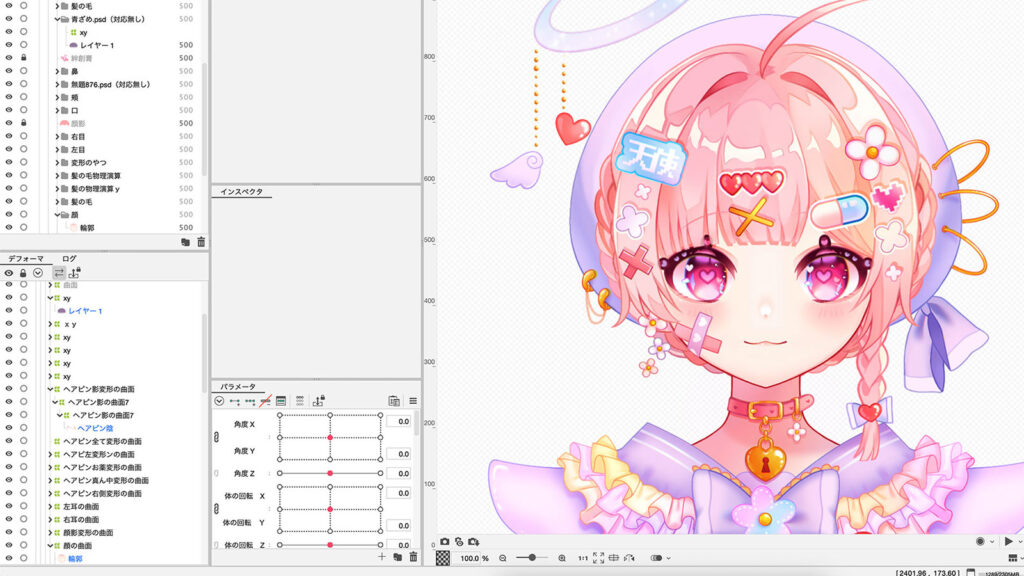Click the trash icon in parameter panel
The image size is (1024, 576).
pos(413,557)
